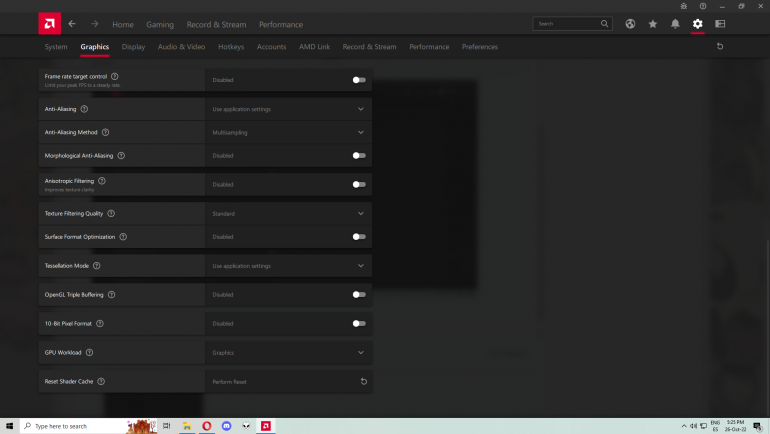The height and width of the screenshot is (434, 770).
Task: Open Record & Stream in top navigation
Action: (x=217, y=24)
